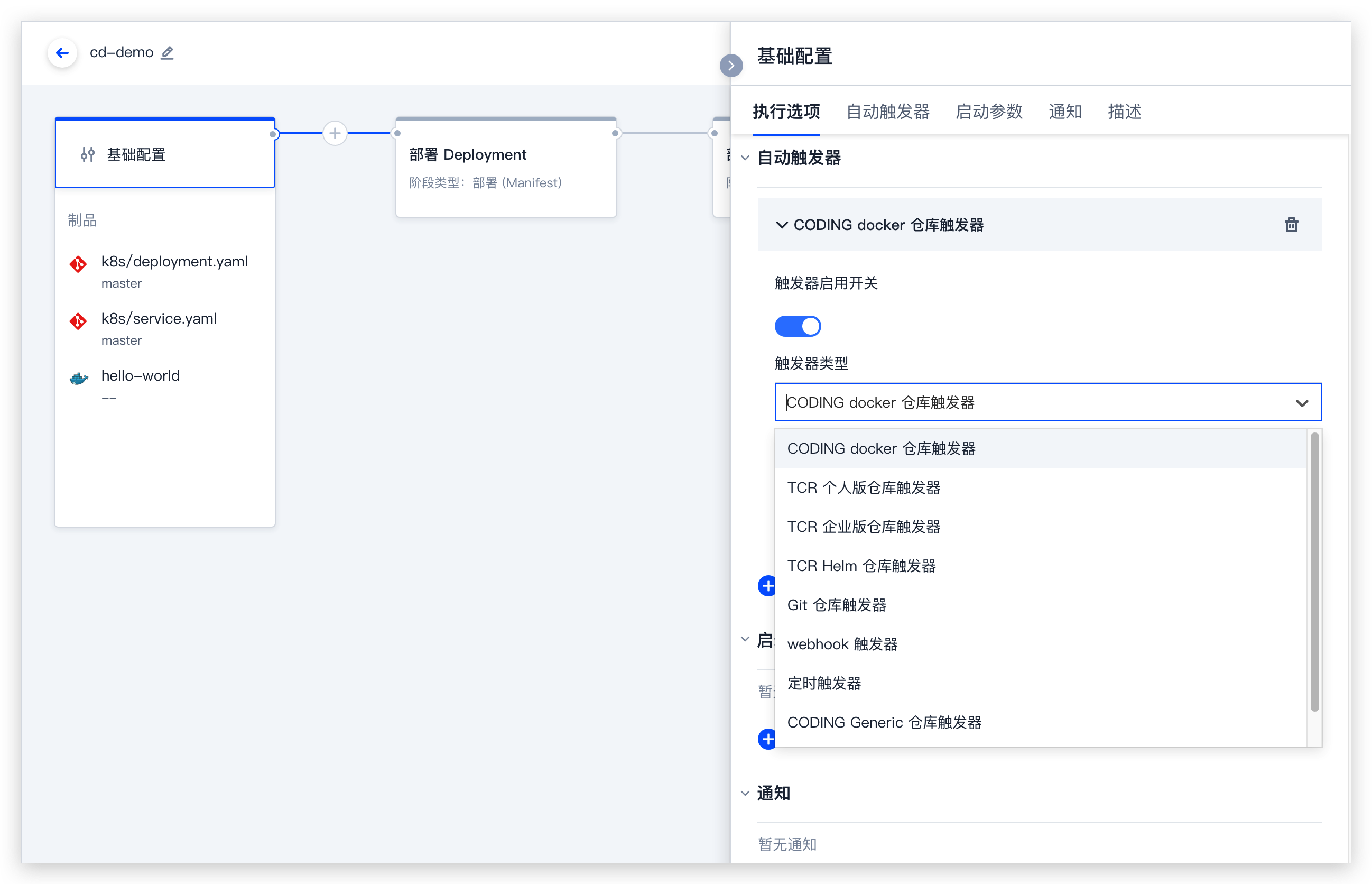
Task: Click the k8s/deployment.yaml artifact name
Action: (174, 261)
